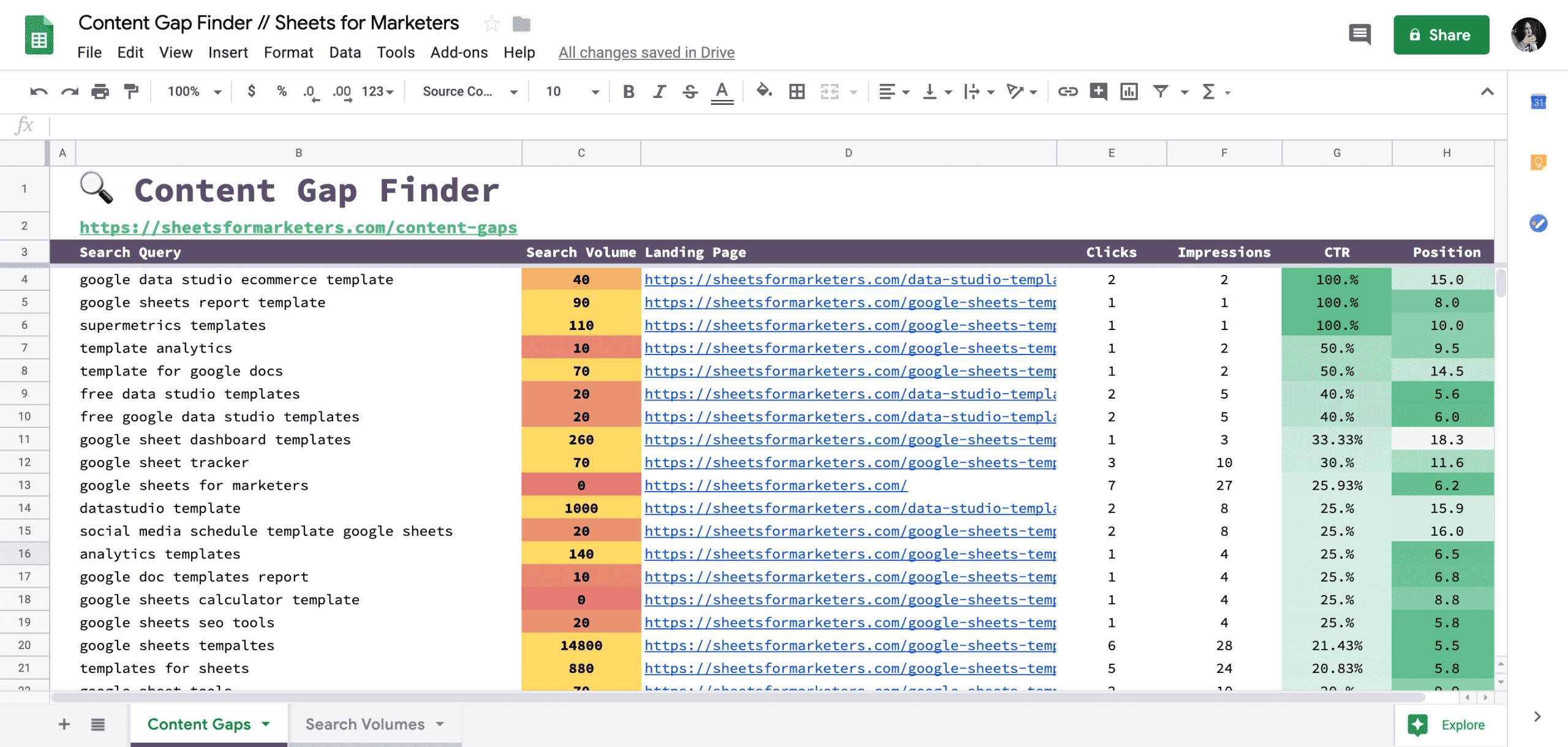Click the Merge cells icon

830,92
